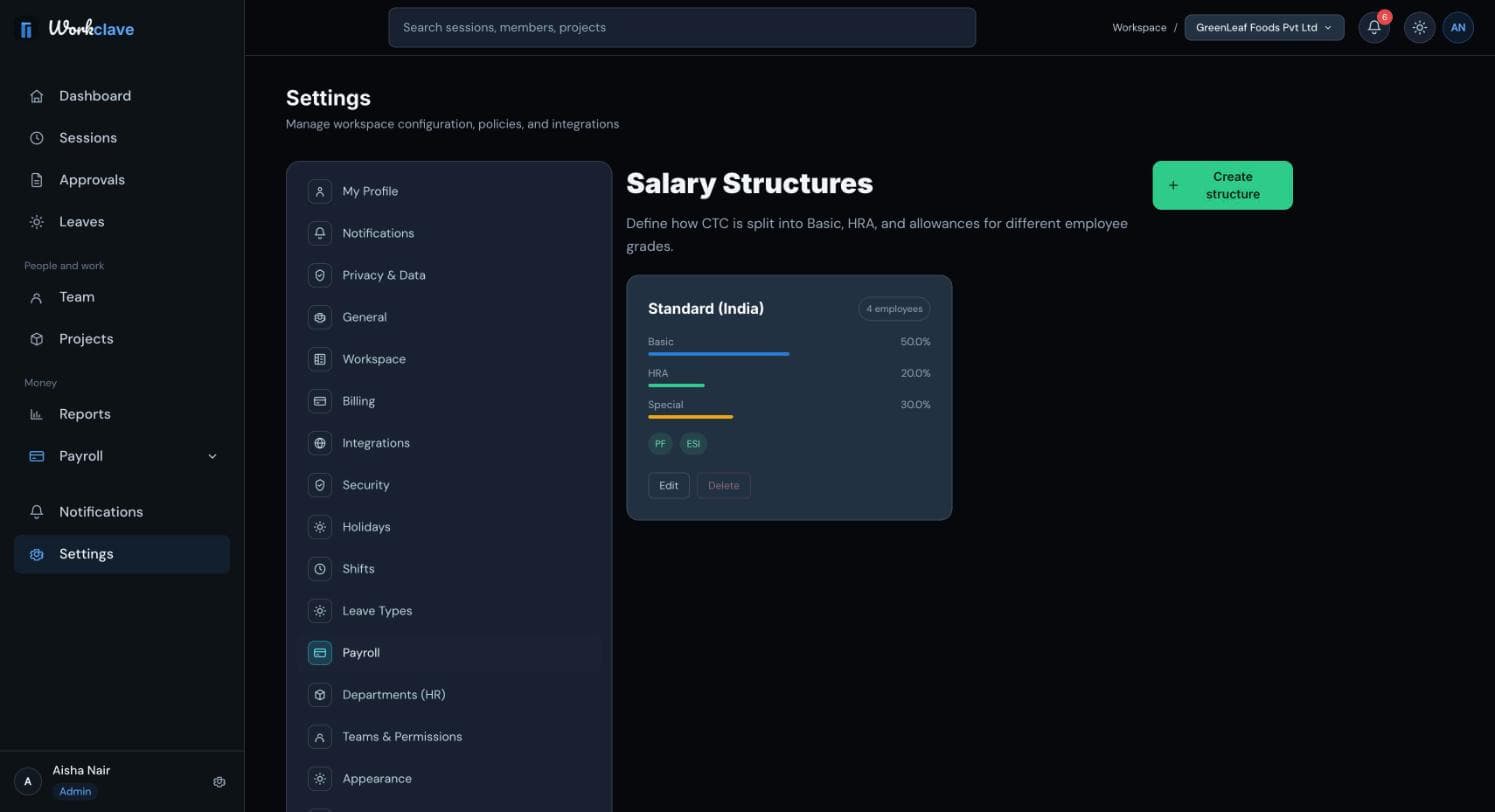Click the HRA 20.0% green progress bar
The height and width of the screenshot is (812, 1495).
(676, 386)
